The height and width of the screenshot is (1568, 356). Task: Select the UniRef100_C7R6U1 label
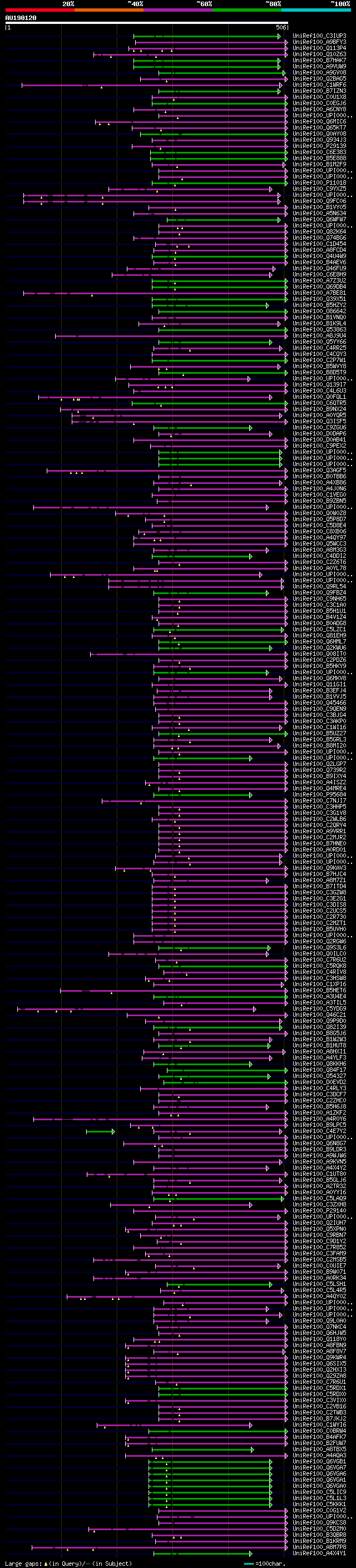(x=319, y=1382)
